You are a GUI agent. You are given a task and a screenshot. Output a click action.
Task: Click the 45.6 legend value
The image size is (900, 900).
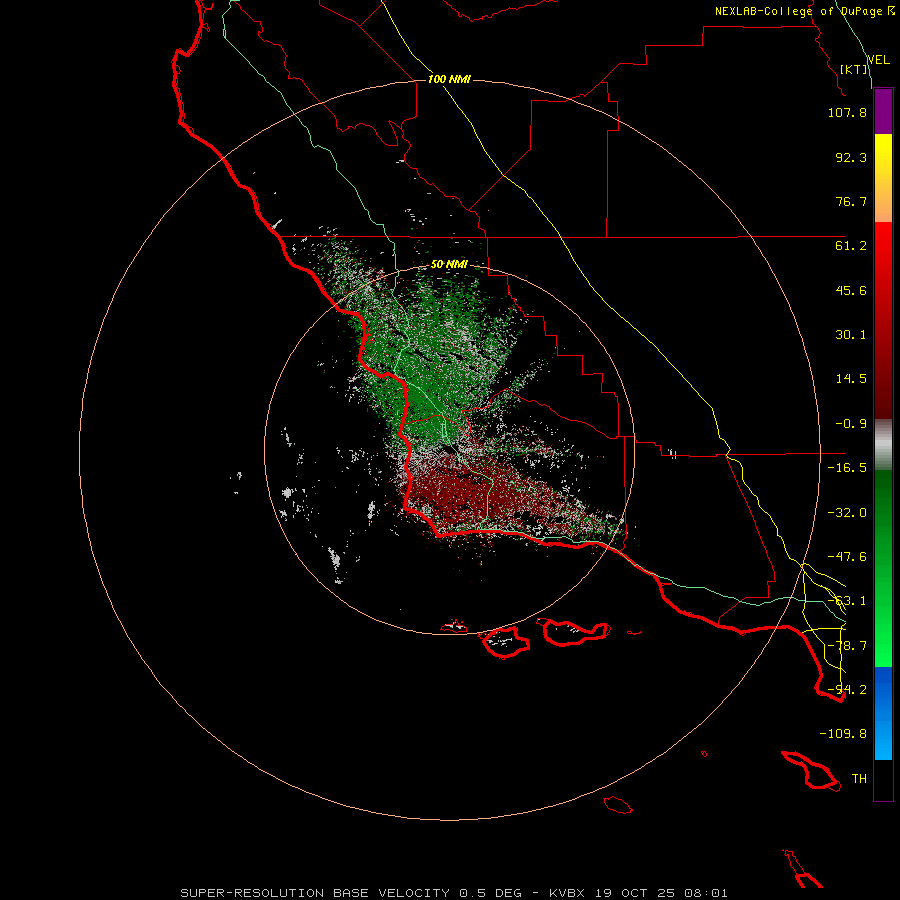coord(851,290)
